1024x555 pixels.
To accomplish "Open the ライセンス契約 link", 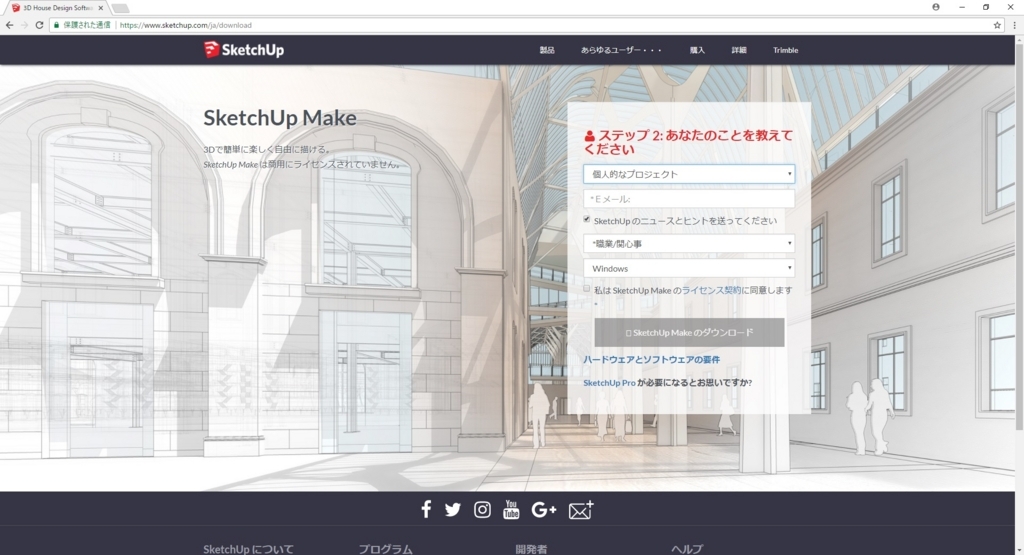I will pos(711,290).
